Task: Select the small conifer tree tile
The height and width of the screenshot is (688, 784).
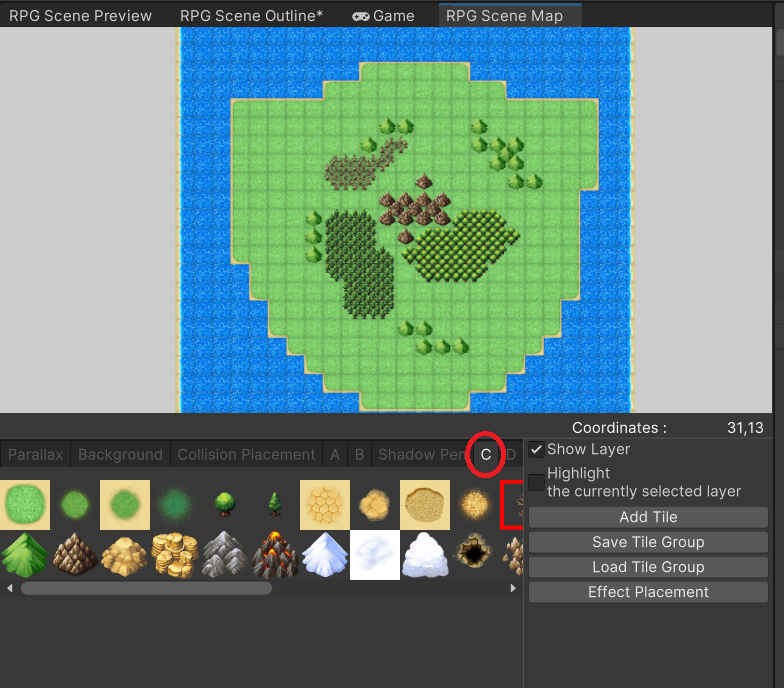Action: (275, 504)
